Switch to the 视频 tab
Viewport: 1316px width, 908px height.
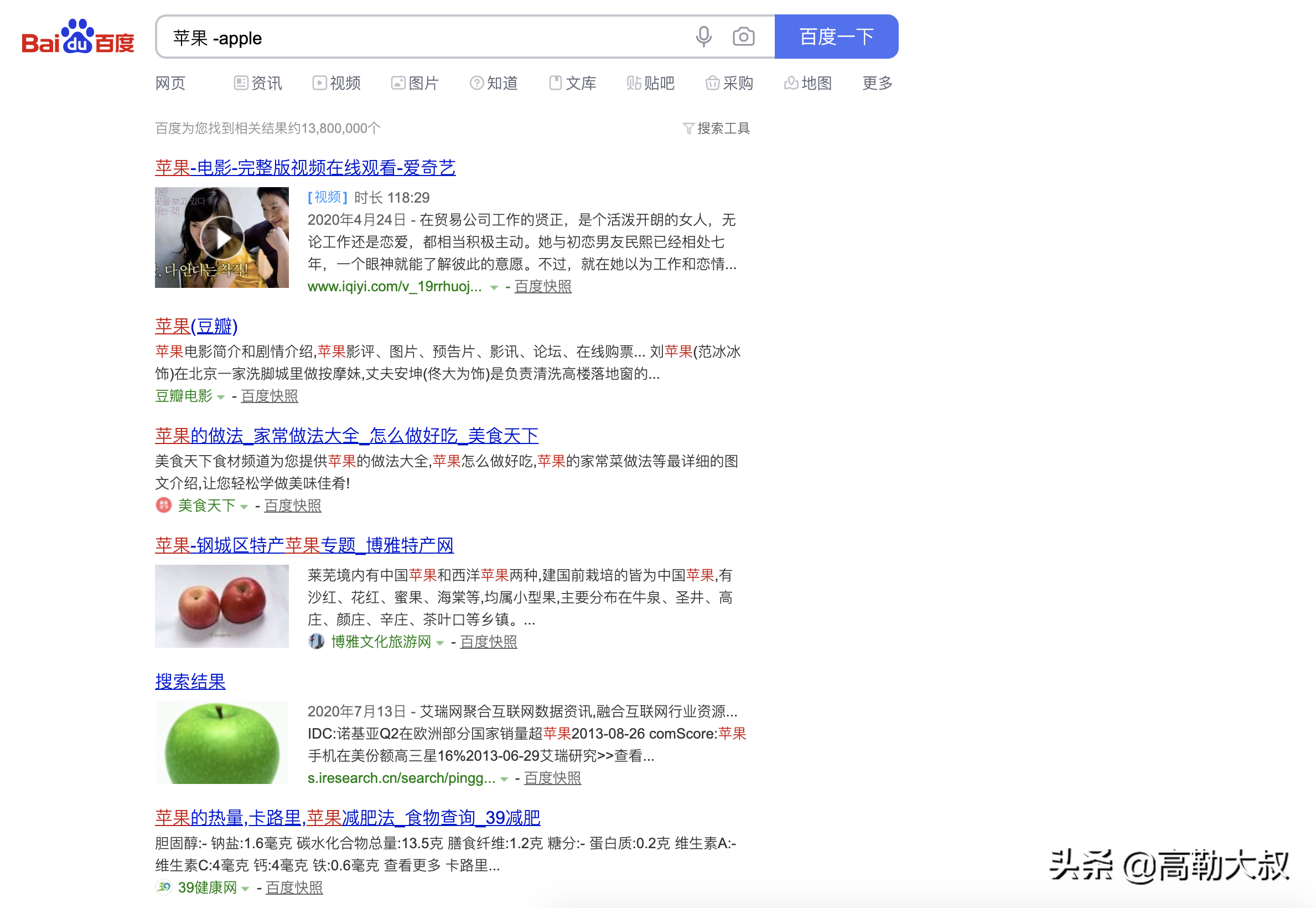[336, 84]
